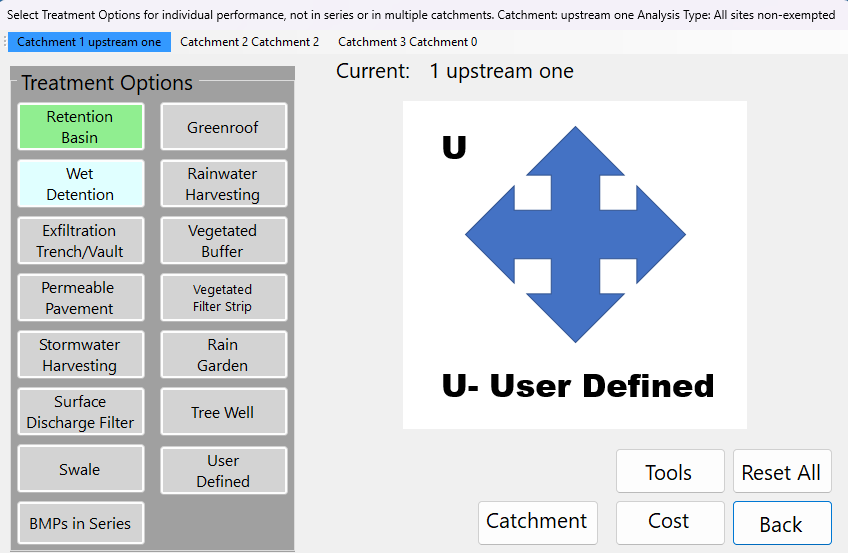
Task: Open Exfiltration Trench/Vault option
Action: tap(80, 241)
